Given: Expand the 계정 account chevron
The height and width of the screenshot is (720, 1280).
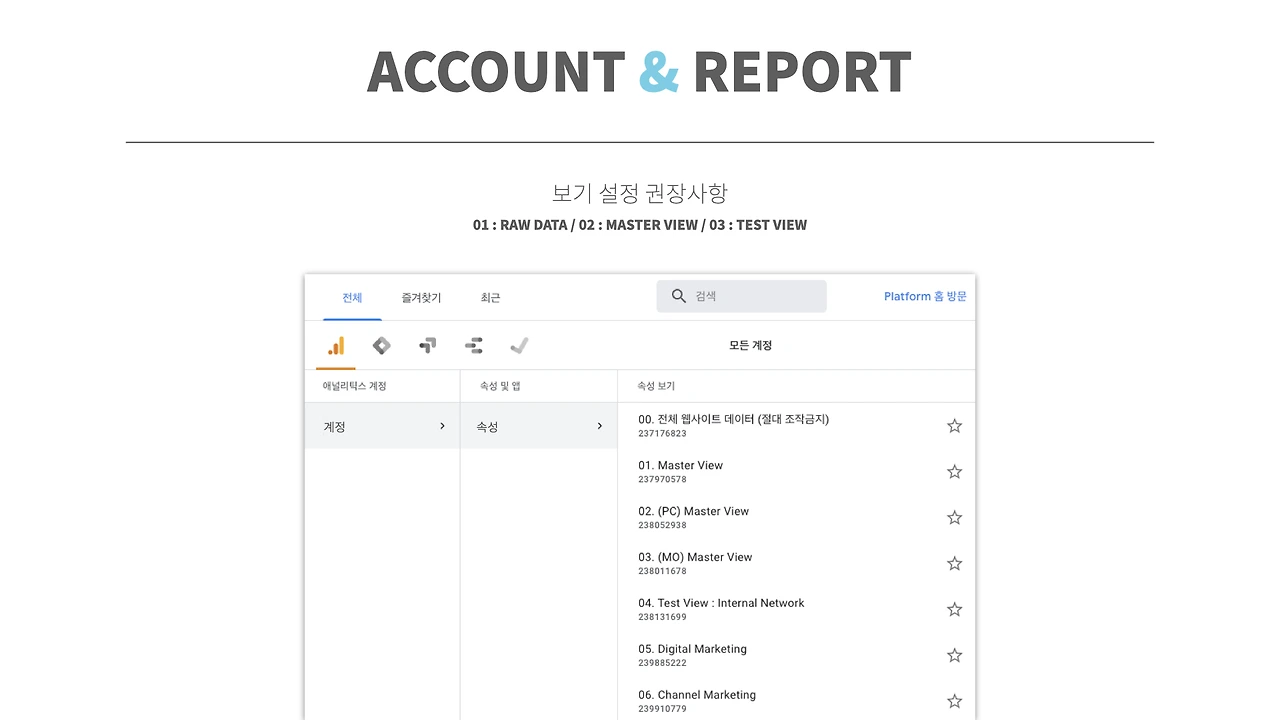Looking at the screenshot, I should point(442,425).
